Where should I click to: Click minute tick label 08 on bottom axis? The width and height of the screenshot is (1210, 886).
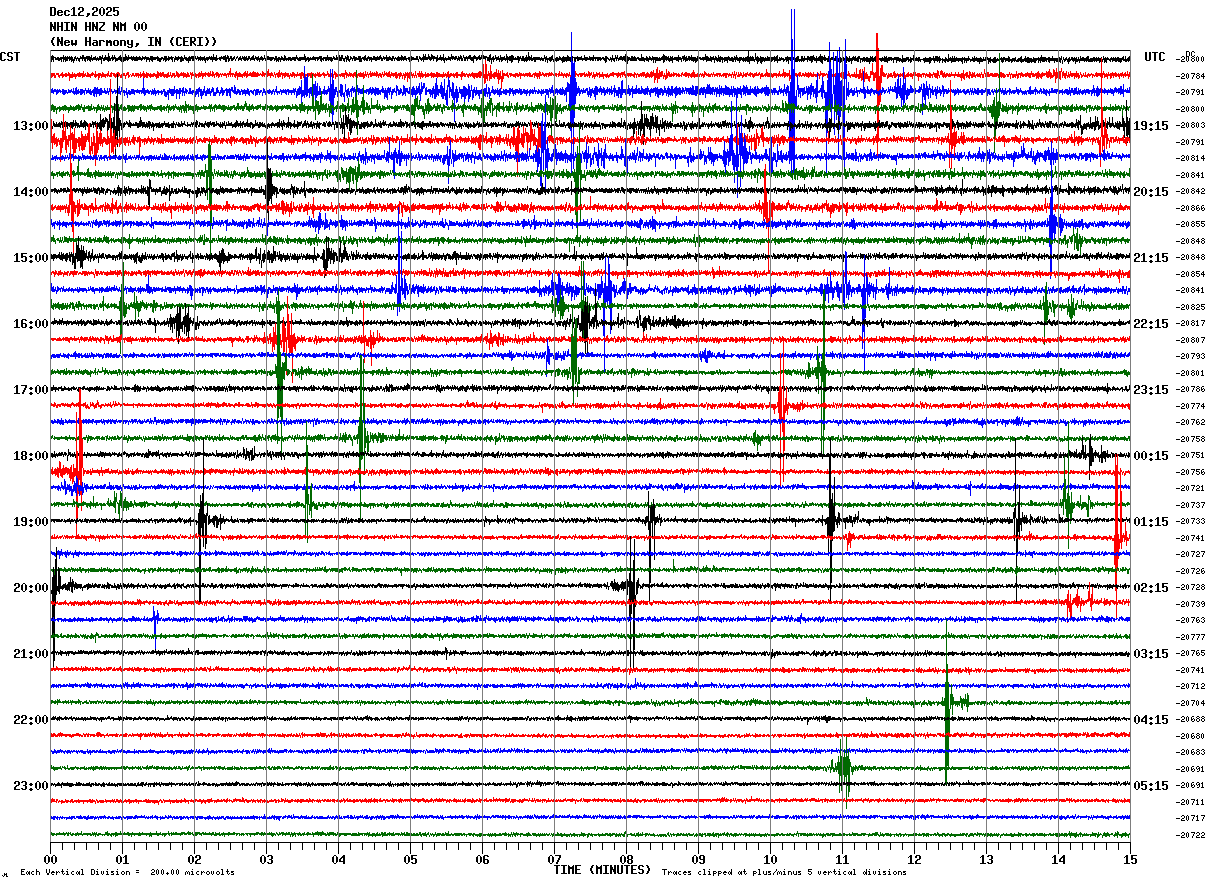pyautogui.click(x=626, y=859)
